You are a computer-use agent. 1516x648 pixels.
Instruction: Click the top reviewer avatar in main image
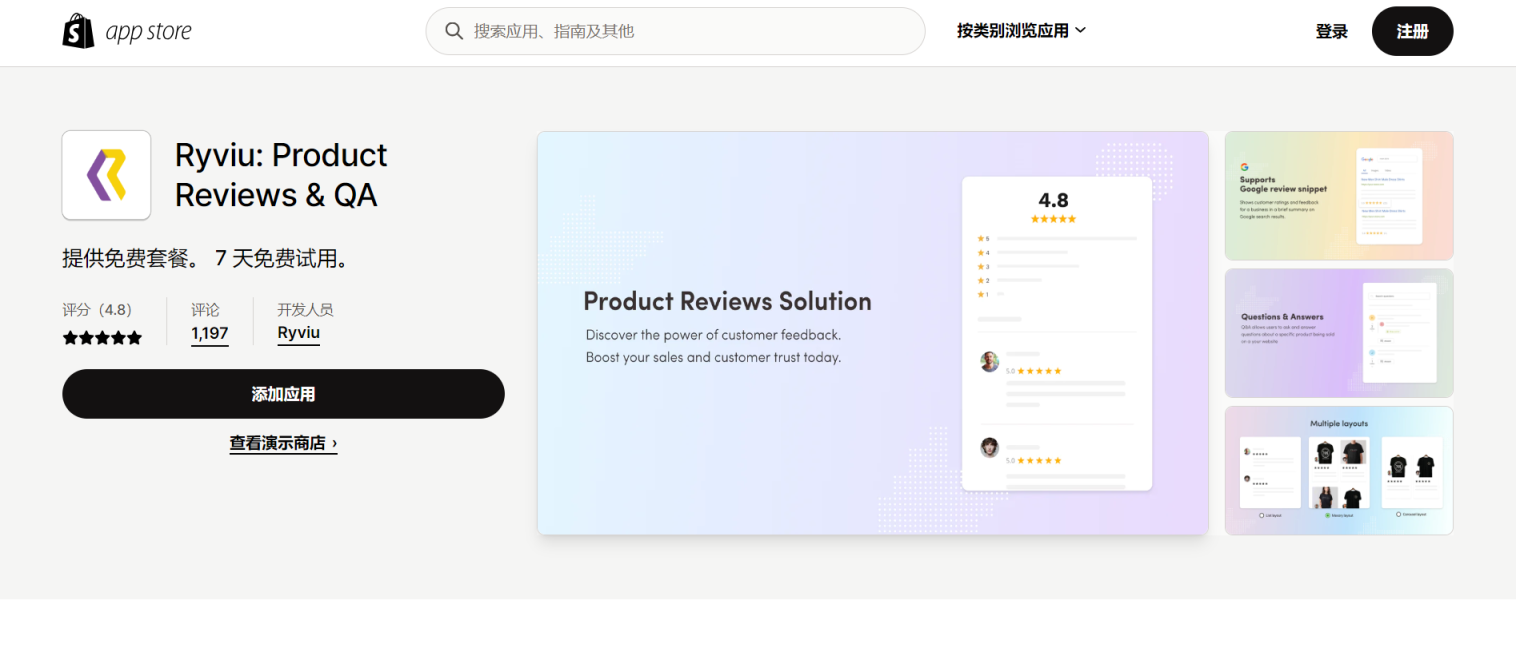pos(989,362)
